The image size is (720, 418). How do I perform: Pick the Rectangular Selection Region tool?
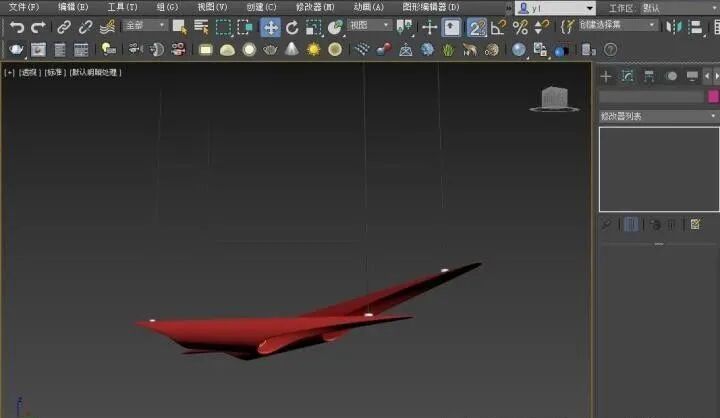pos(223,28)
